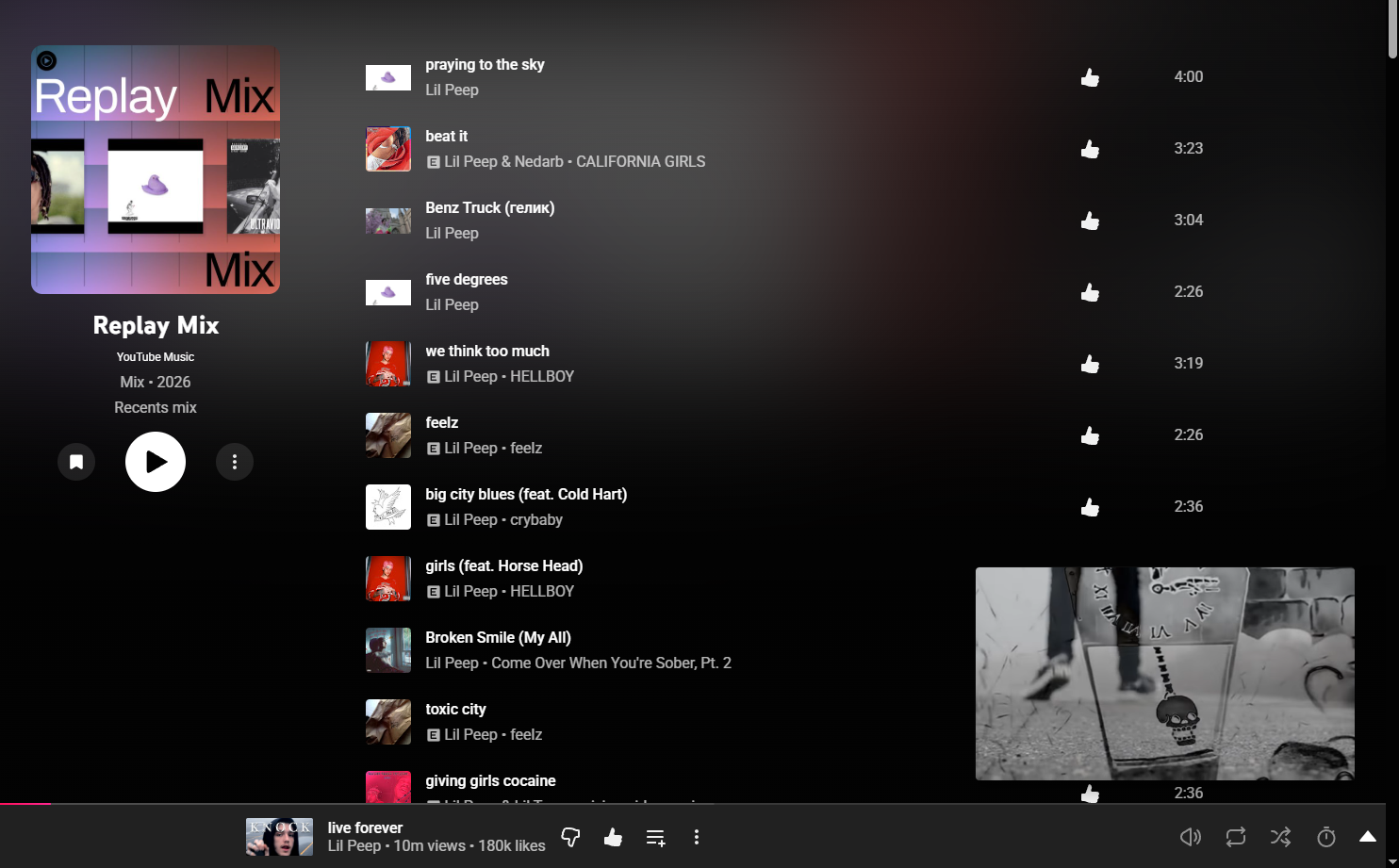This screenshot has width=1399, height=868.
Task: Play toxic city thumbnail
Action: (388, 722)
